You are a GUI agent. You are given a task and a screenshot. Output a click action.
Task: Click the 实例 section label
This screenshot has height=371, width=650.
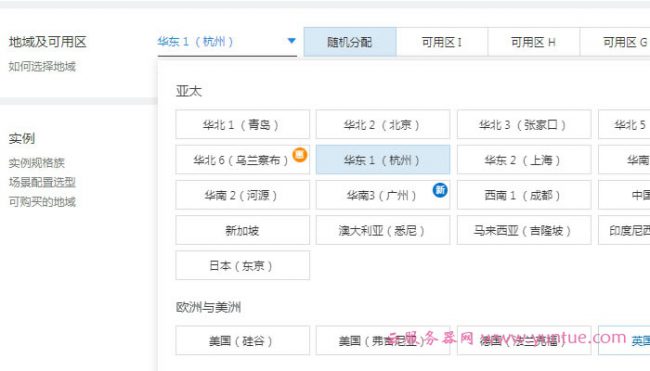[22, 138]
